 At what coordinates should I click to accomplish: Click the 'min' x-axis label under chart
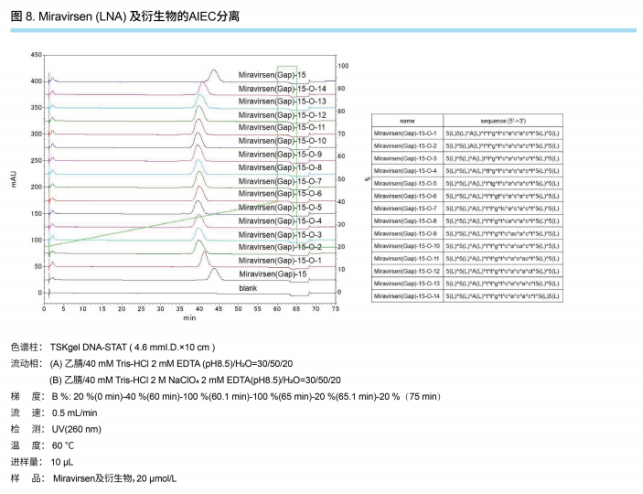click(x=189, y=318)
